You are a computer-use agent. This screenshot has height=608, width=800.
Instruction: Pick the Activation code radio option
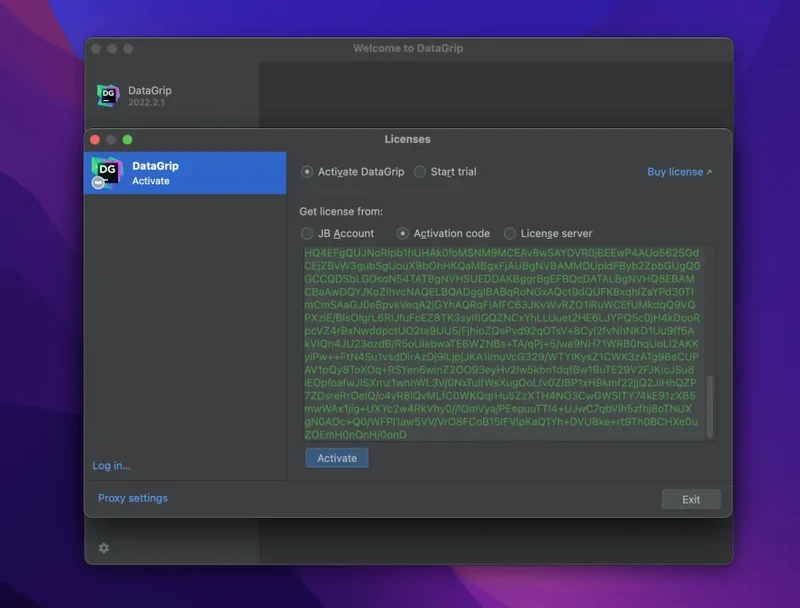click(x=403, y=234)
